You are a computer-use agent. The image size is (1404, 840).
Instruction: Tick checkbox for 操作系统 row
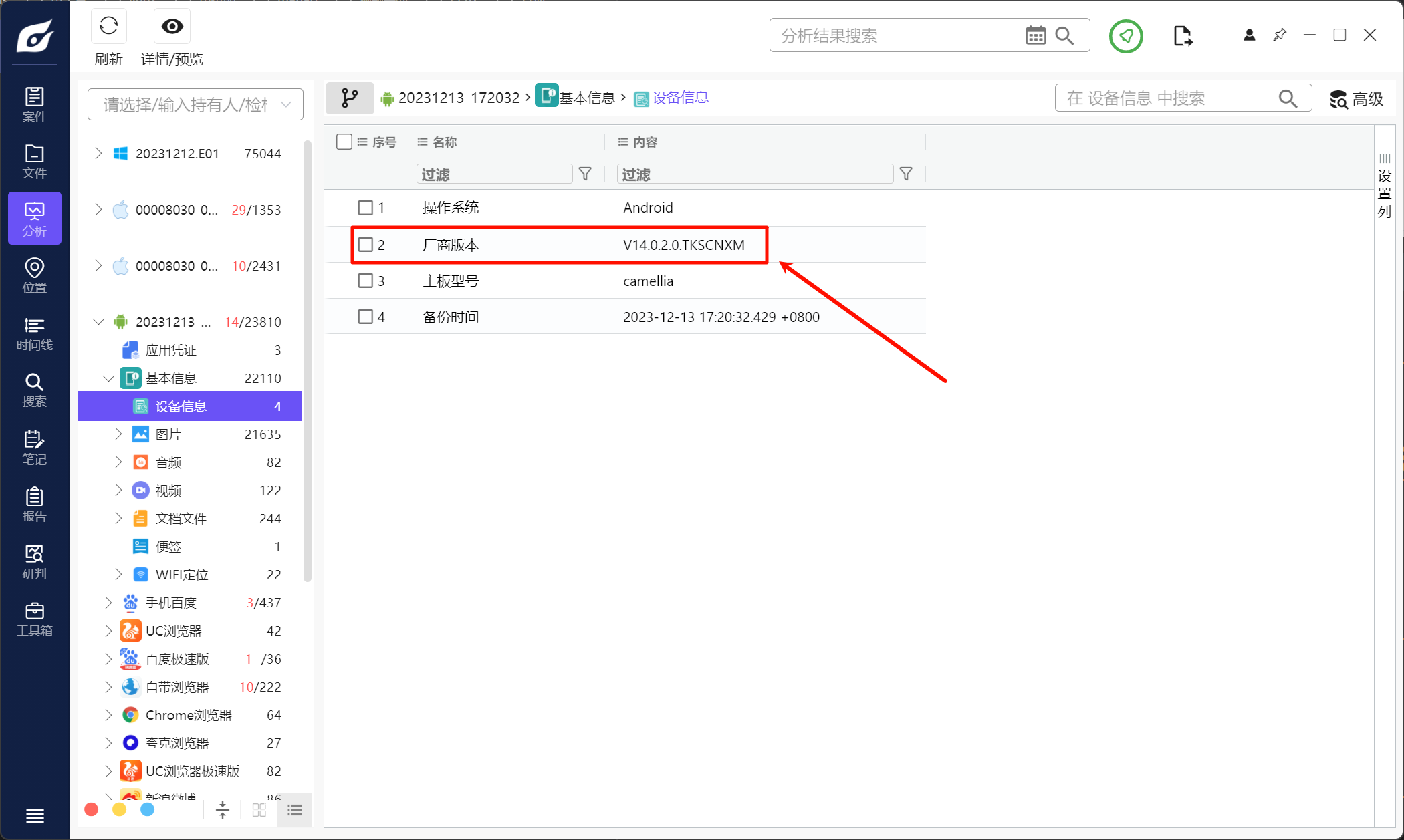point(365,208)
